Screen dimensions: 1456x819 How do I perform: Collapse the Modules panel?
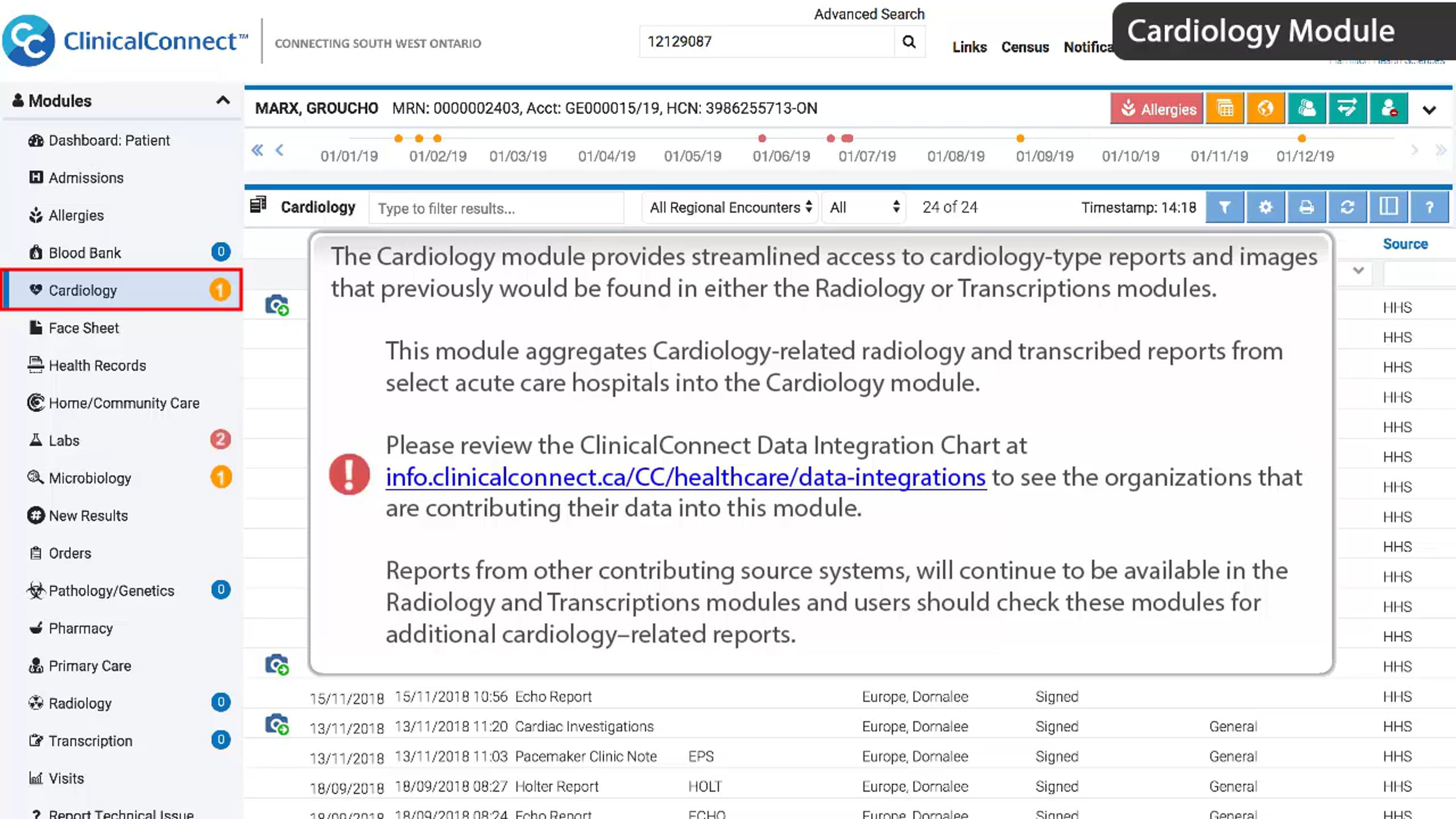click(223, 100)
